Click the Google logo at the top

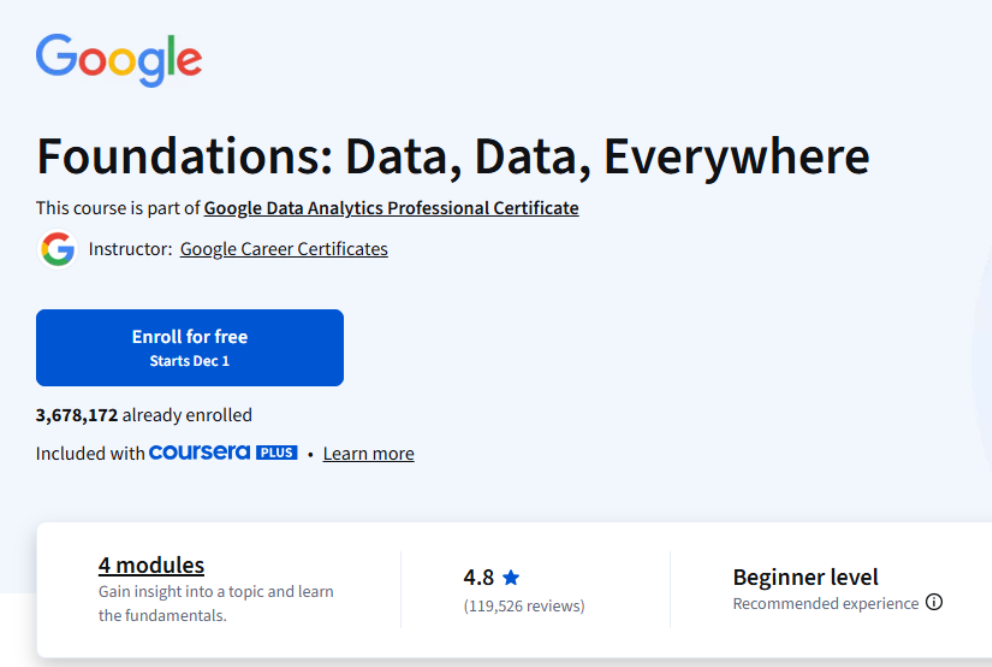click(x=118, y=60)
